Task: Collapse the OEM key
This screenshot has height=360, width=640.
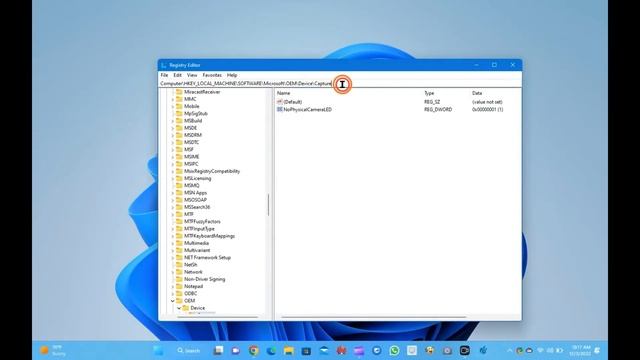Action: (x=173, y=301)
